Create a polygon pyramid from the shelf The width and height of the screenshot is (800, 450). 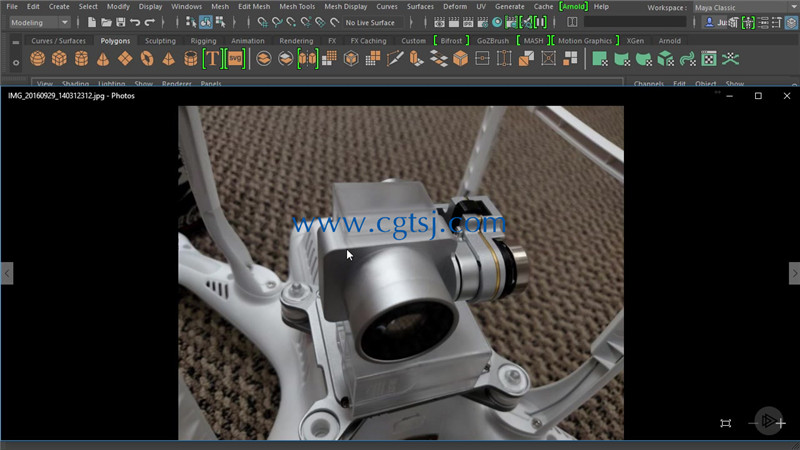[168, 59]
